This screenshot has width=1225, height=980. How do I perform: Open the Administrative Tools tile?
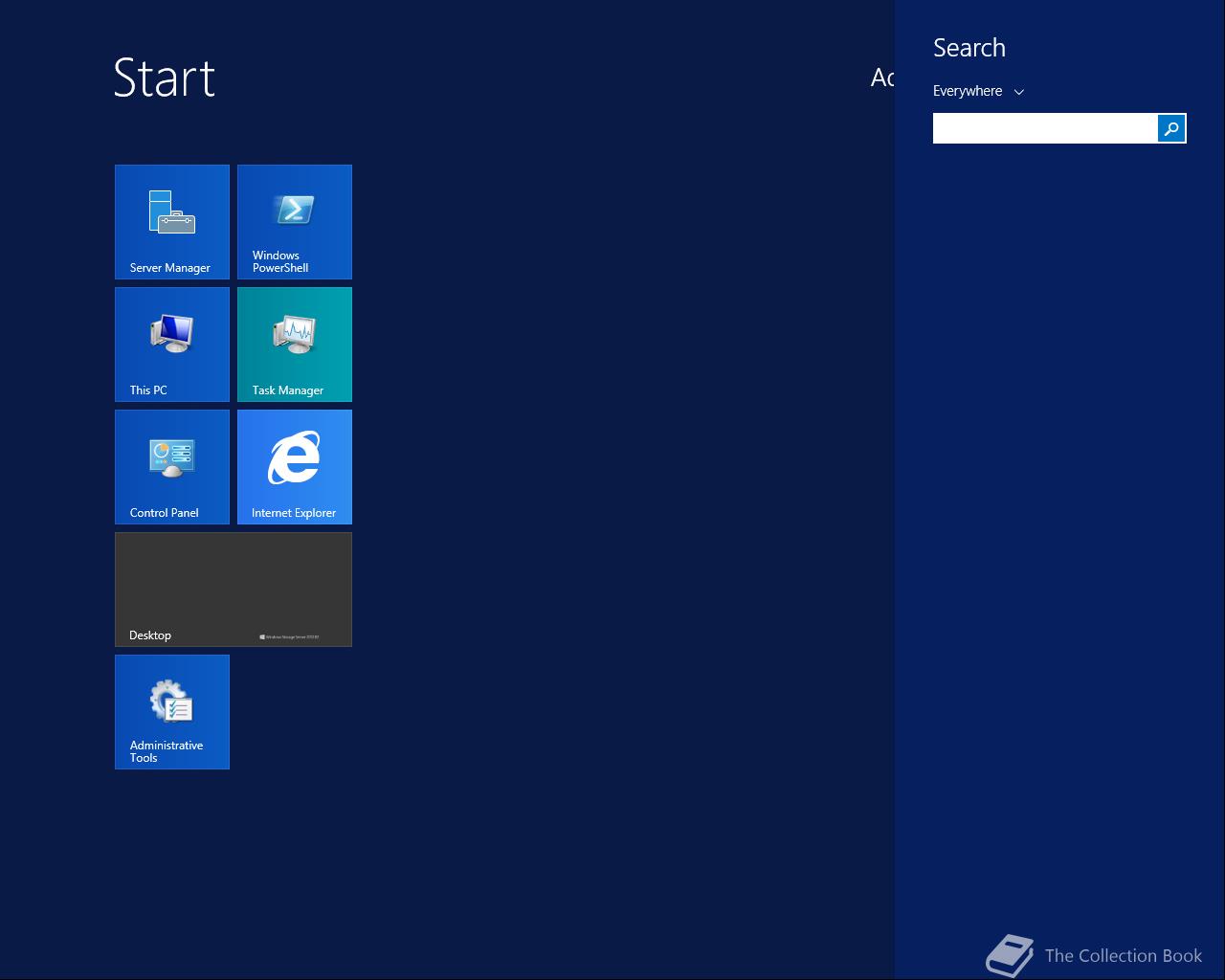click(172, 712)
